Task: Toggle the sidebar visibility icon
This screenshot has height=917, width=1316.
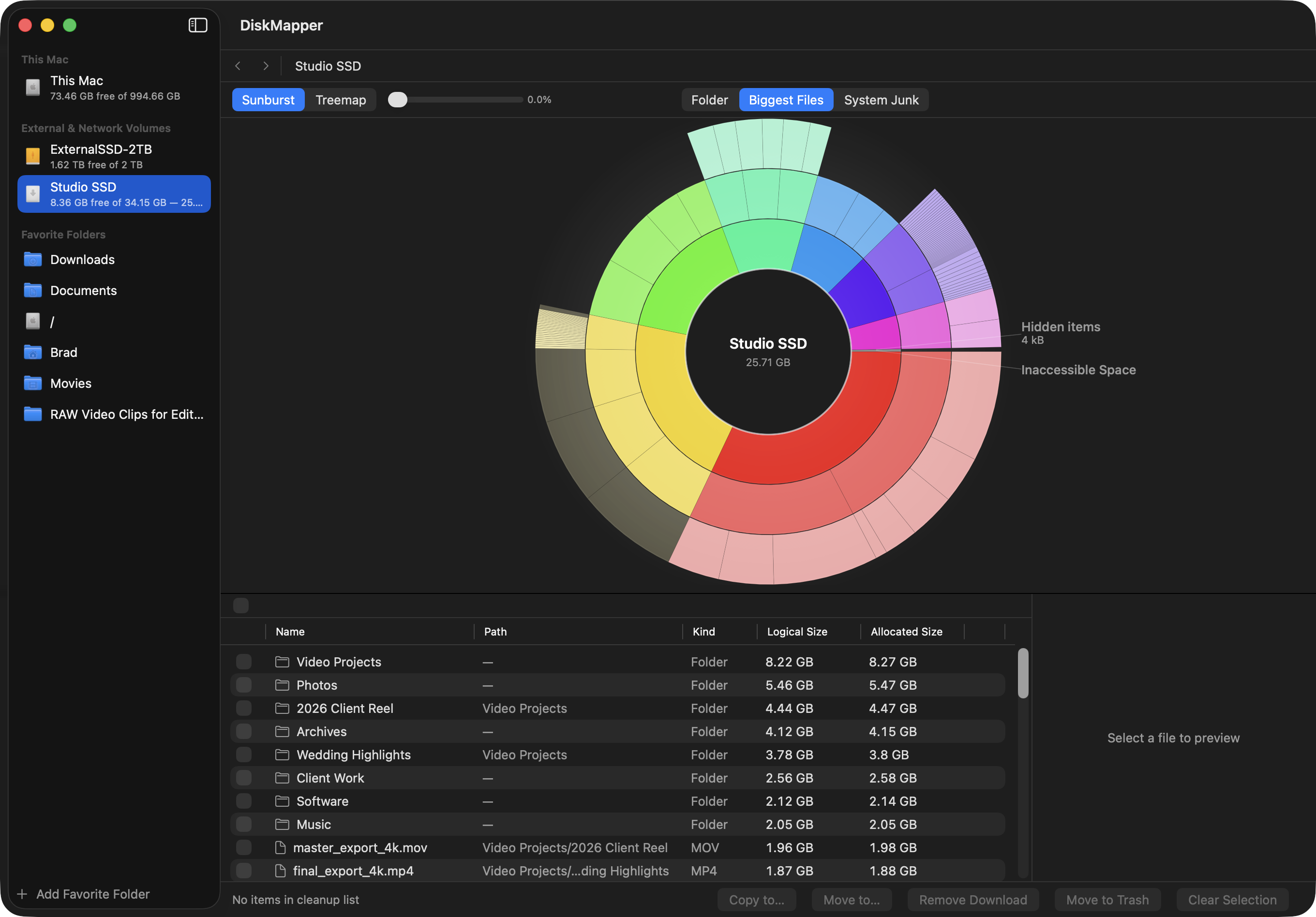Action: coord(198,25)
